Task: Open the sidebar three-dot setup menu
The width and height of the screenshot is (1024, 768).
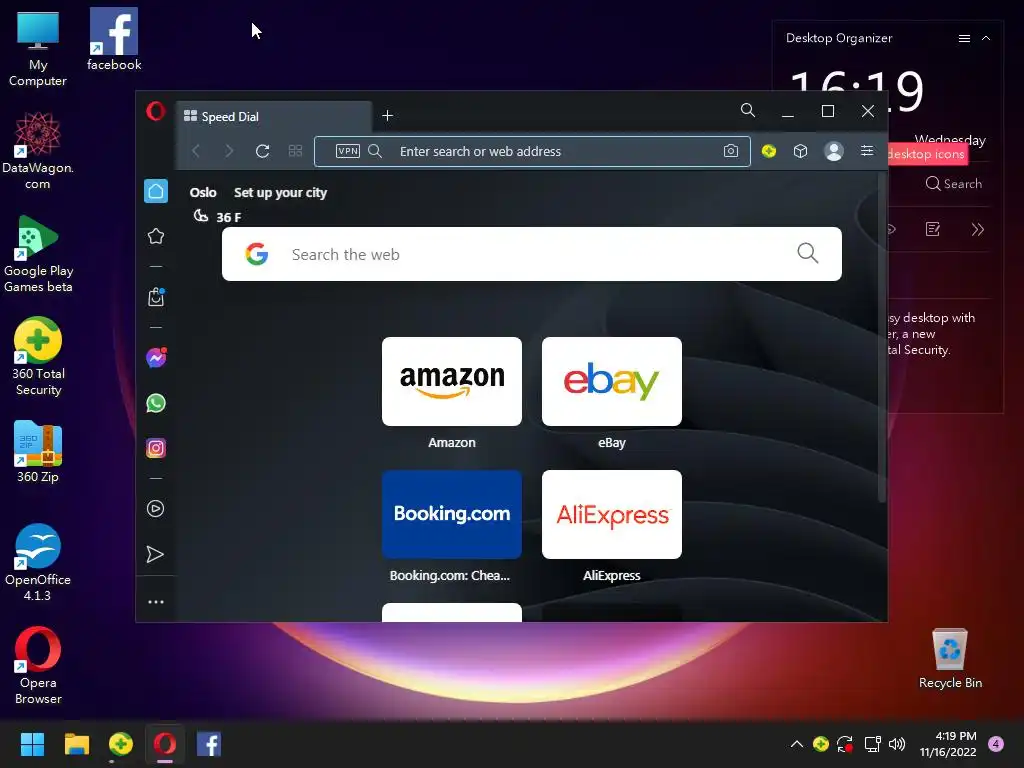Action: click(155, 602)
